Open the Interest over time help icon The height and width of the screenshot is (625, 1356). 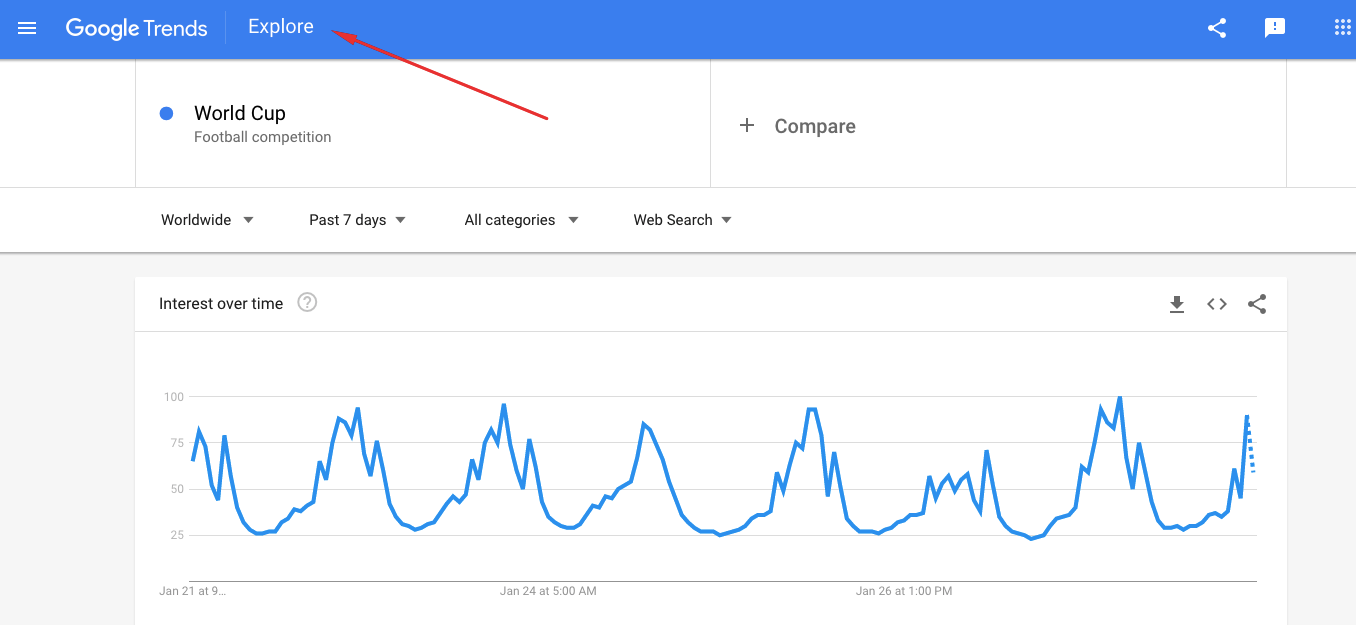point(308,302)
